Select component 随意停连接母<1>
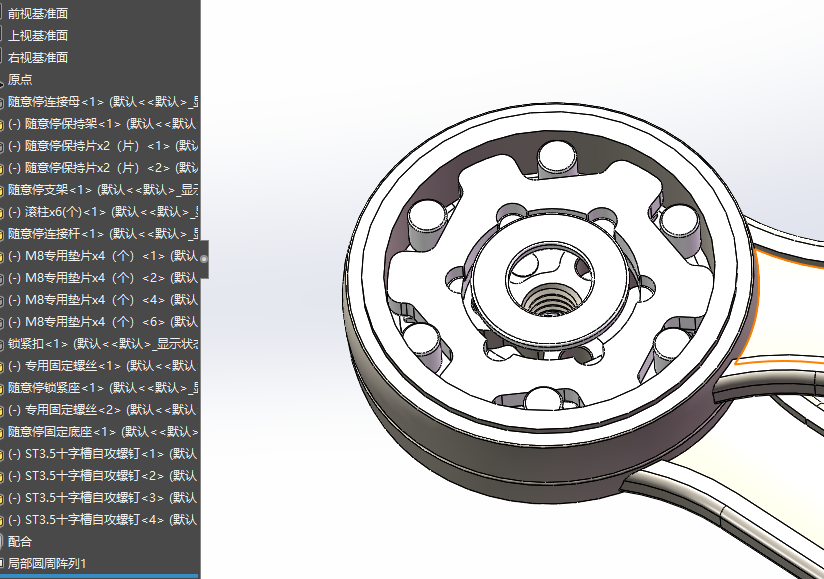The image size is (824, 579). [103, 102]
